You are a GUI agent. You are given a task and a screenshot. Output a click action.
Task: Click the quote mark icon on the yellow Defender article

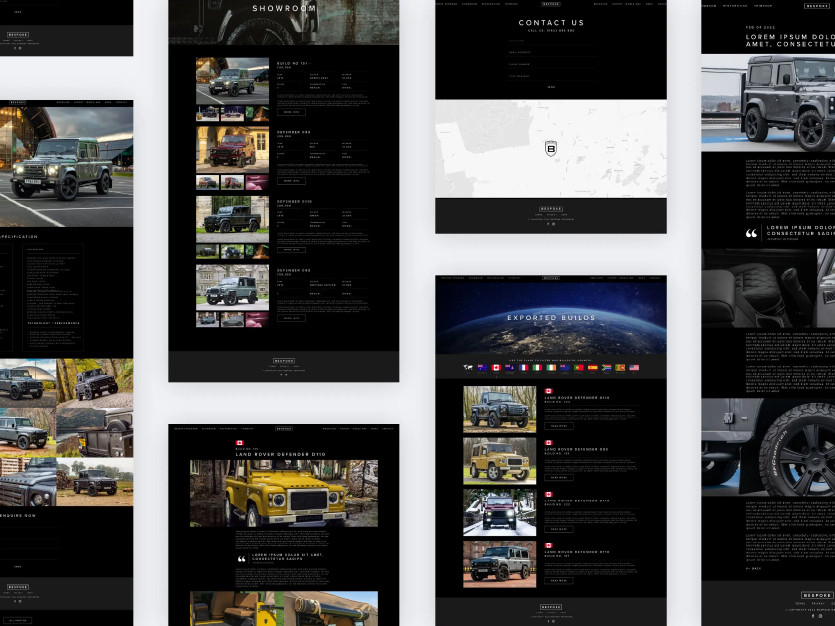pos(242,559)
